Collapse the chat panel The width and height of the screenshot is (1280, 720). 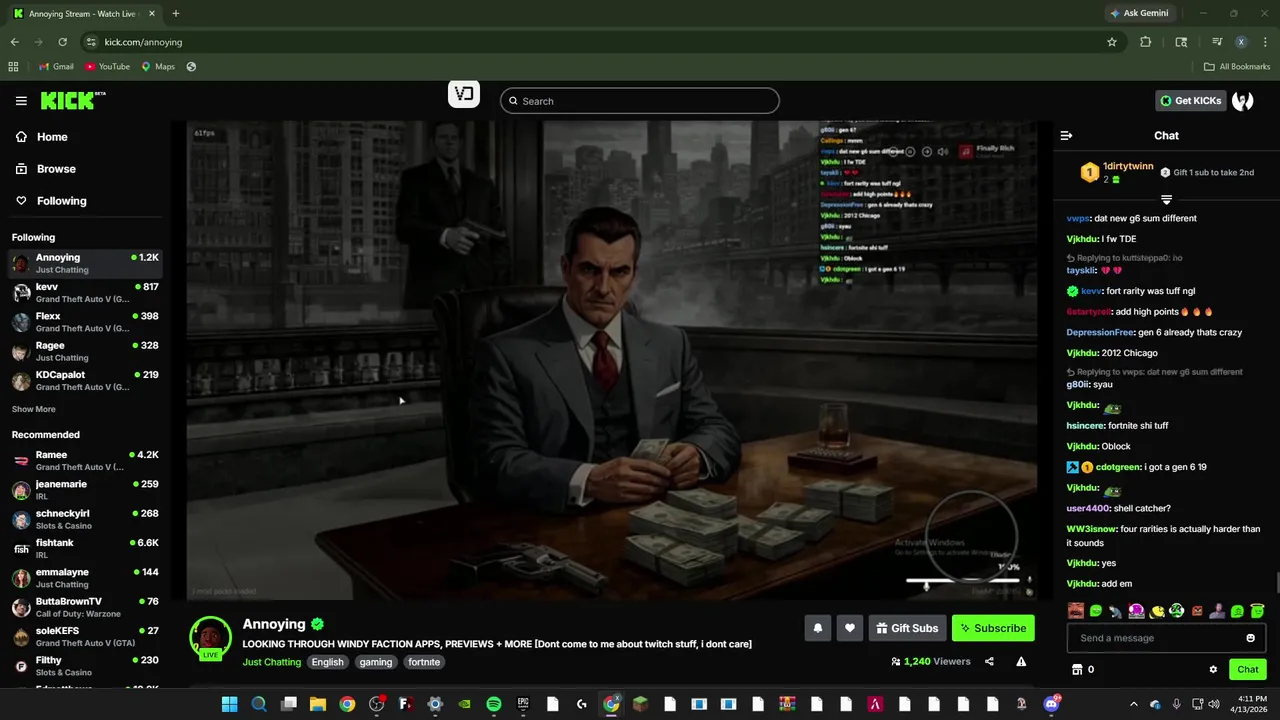click(1066, 135)
